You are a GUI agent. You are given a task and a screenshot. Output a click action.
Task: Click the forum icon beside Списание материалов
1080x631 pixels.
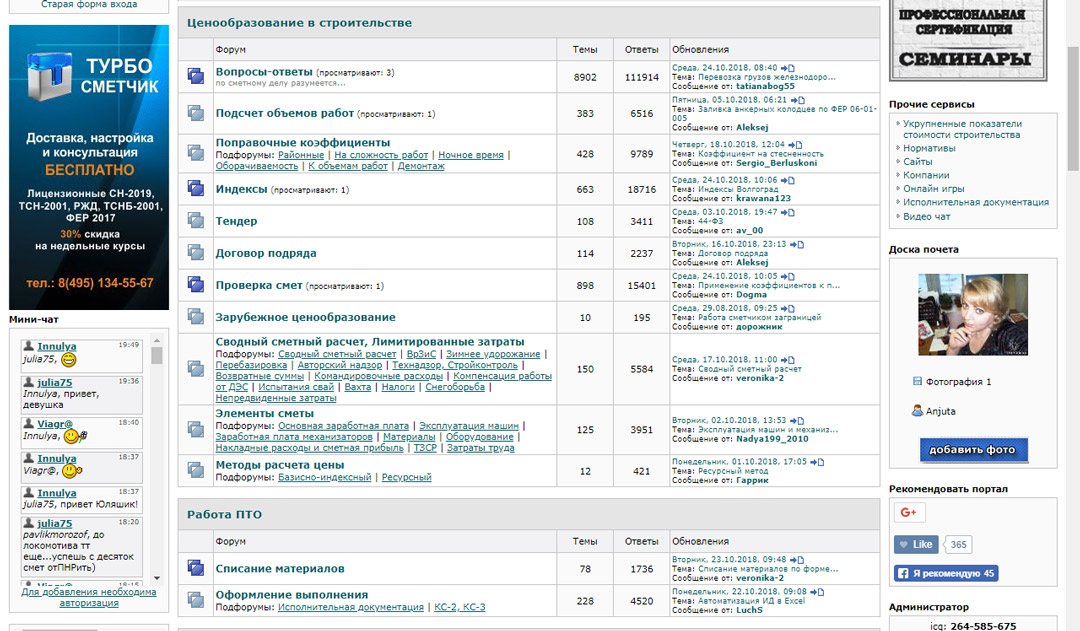click(196, 568)
